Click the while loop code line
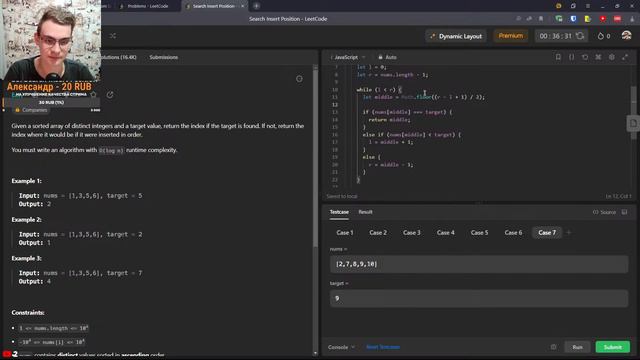 (x=379, y=89)
